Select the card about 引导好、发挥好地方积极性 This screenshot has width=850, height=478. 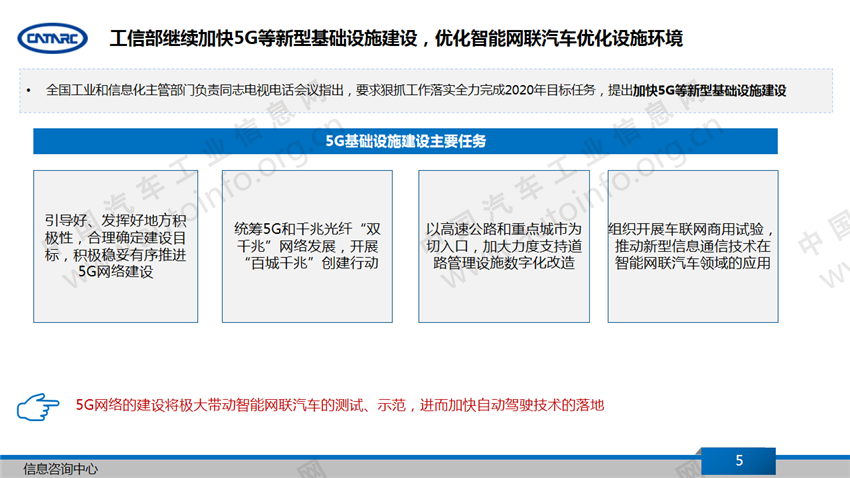(115, 247)
